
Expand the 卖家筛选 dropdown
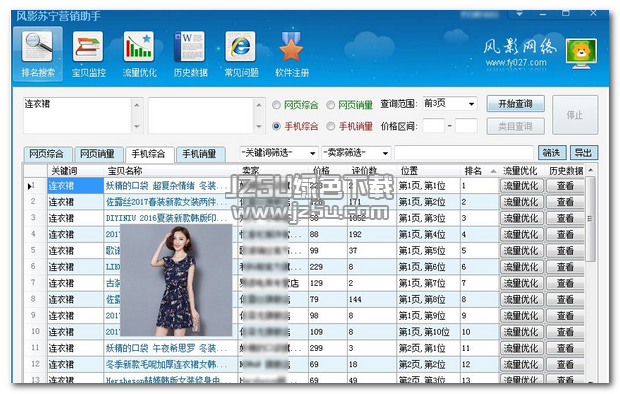click(385, 153)
